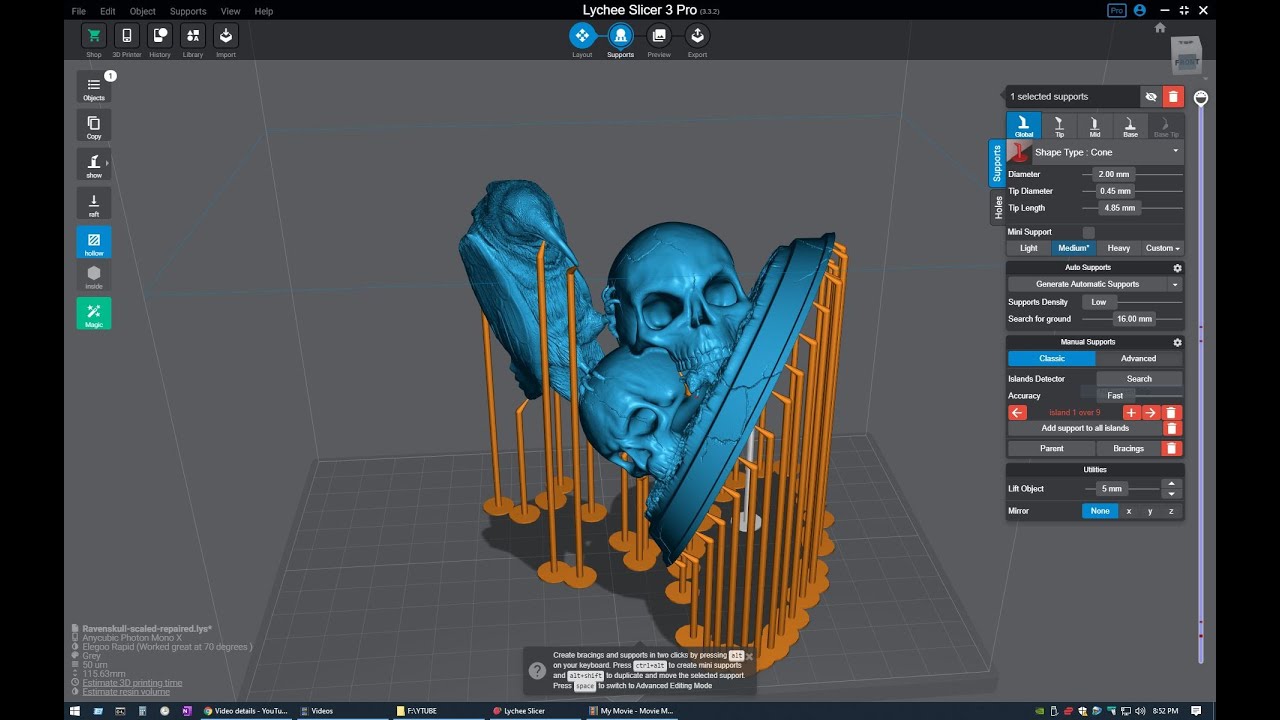Open the 3D Printer settings icon
1280x720 pixels.
pos(127,36)
